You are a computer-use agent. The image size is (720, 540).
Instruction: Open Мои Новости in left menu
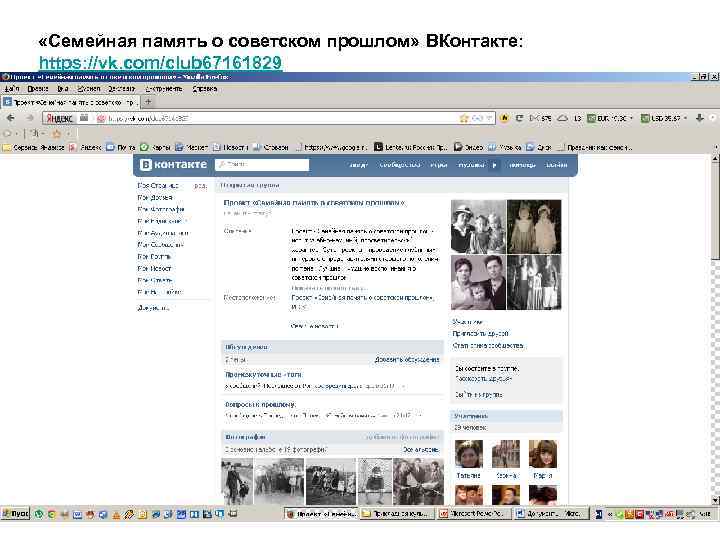click(x=154, y=268)
